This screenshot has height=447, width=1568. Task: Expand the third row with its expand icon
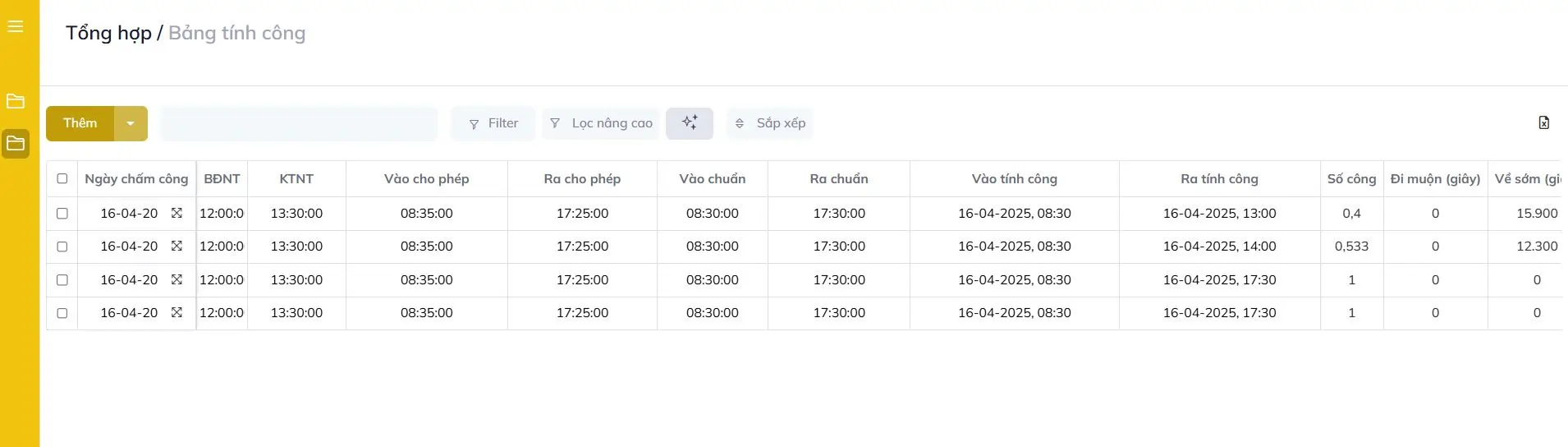click(x=177, y=279)
